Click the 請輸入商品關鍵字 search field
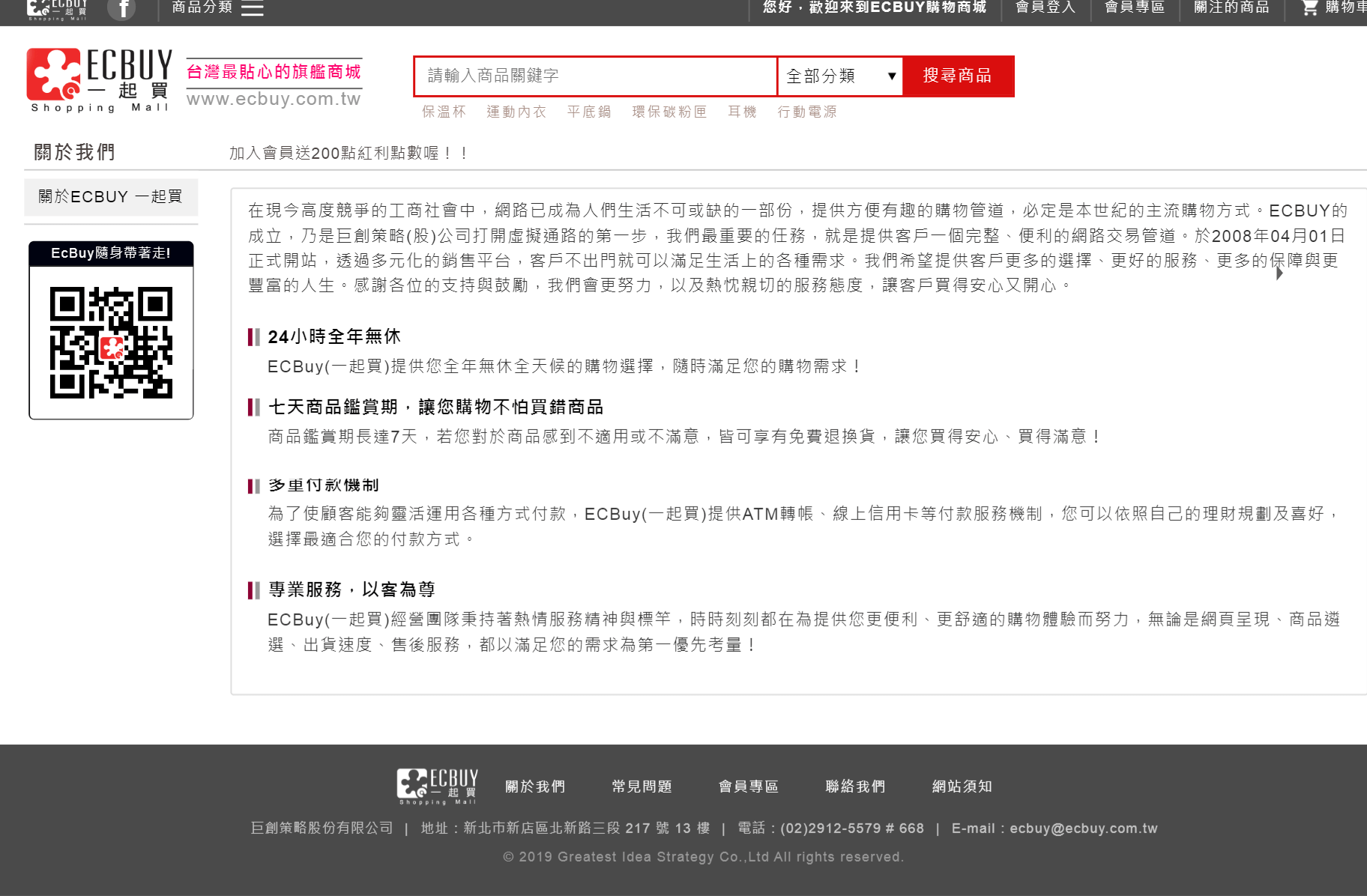The height and width of the screenshot is (896, 1367). [x=596, y=76]
